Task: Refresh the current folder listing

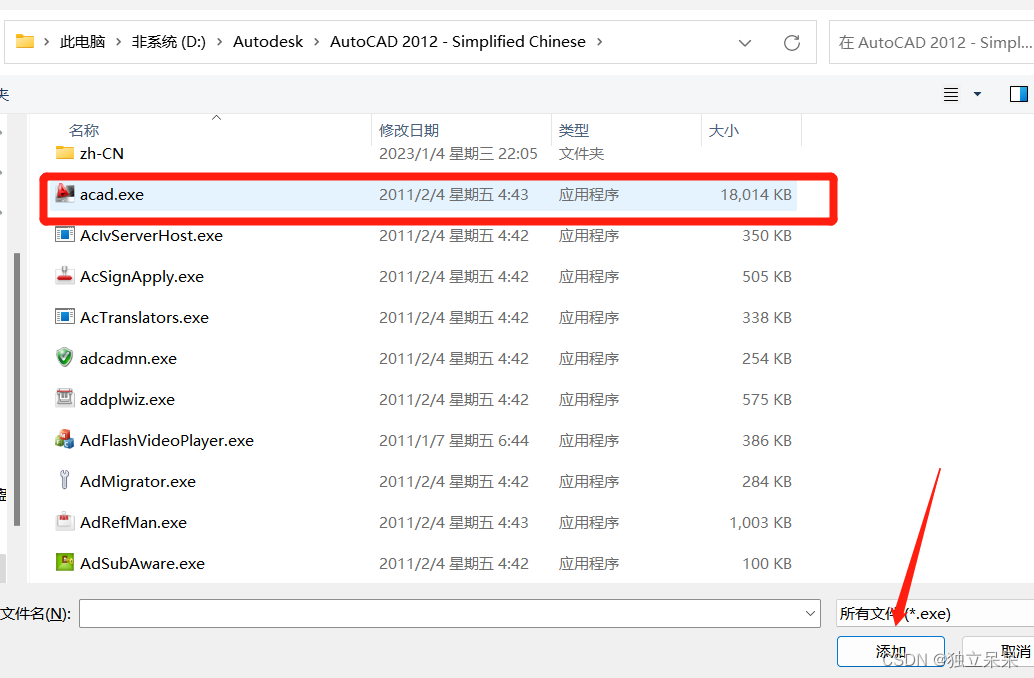Action: click(x=792, y=43)
